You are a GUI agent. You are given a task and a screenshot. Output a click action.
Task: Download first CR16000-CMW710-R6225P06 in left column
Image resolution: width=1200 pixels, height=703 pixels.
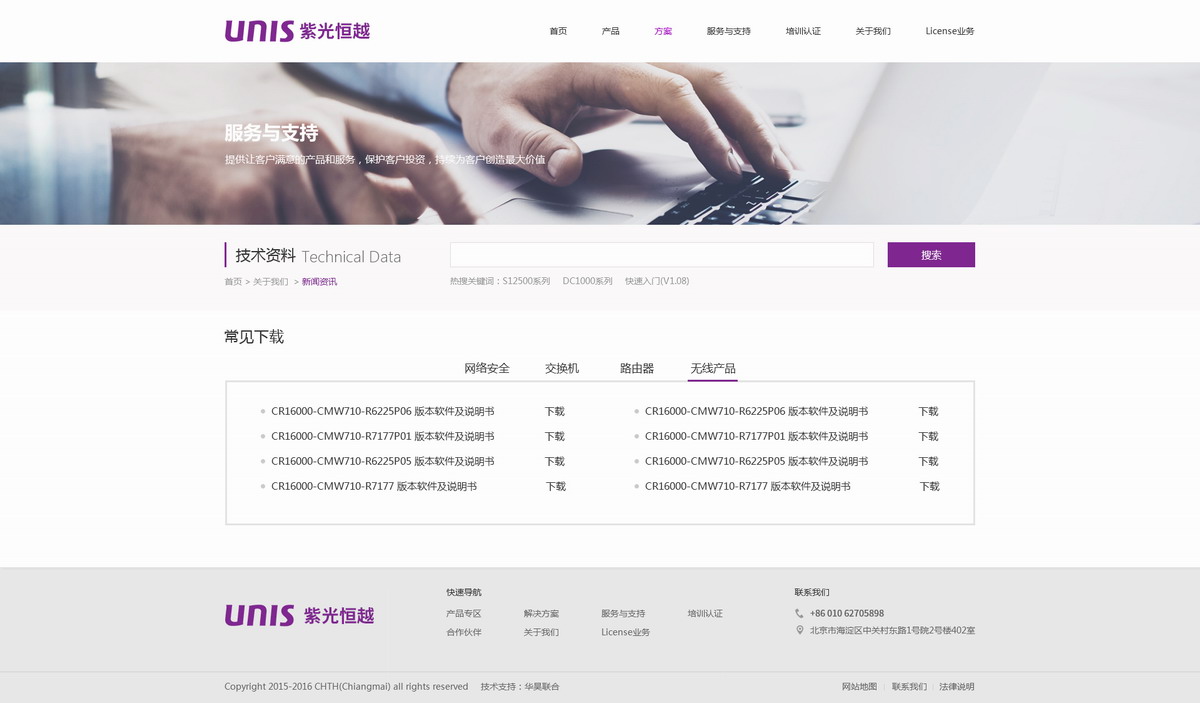(x=554, y=411)
